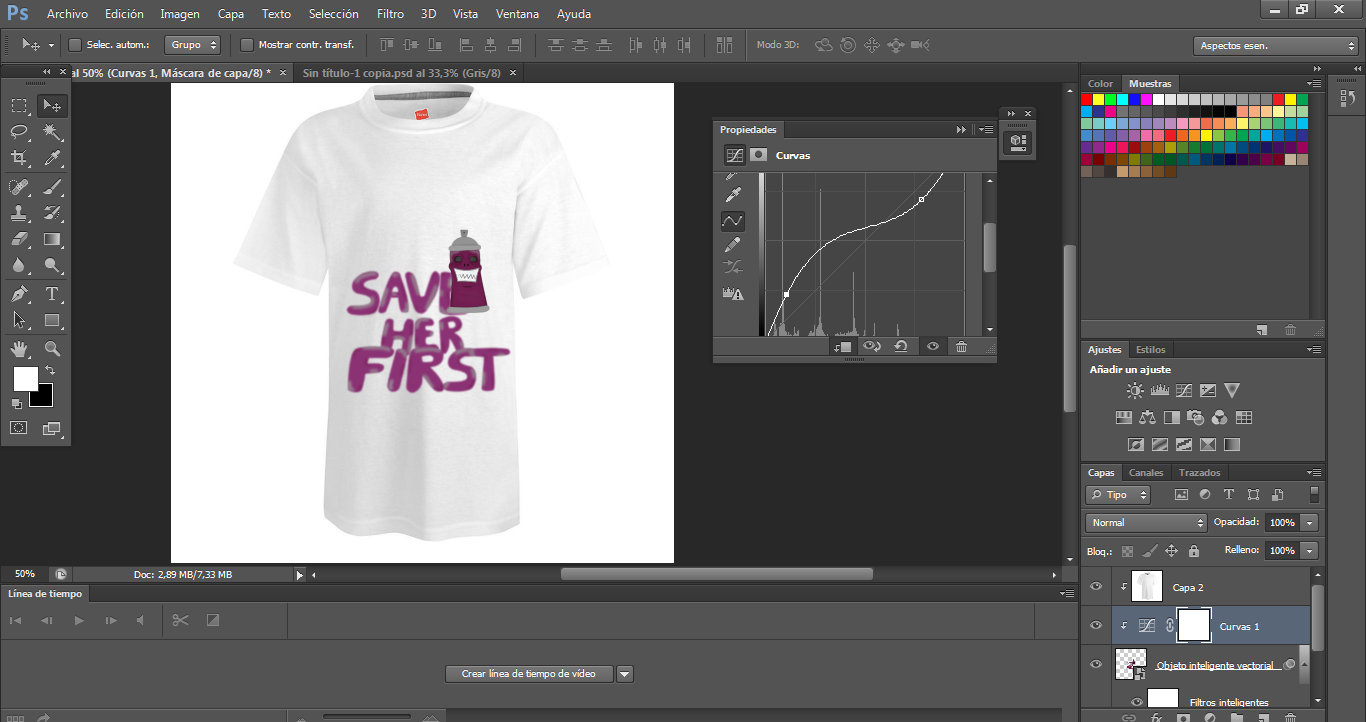Viewport: 1366px width, 722px height.
Task: Add a Brightness/Contrast adjustment
Action: [x=1135, y=391]
